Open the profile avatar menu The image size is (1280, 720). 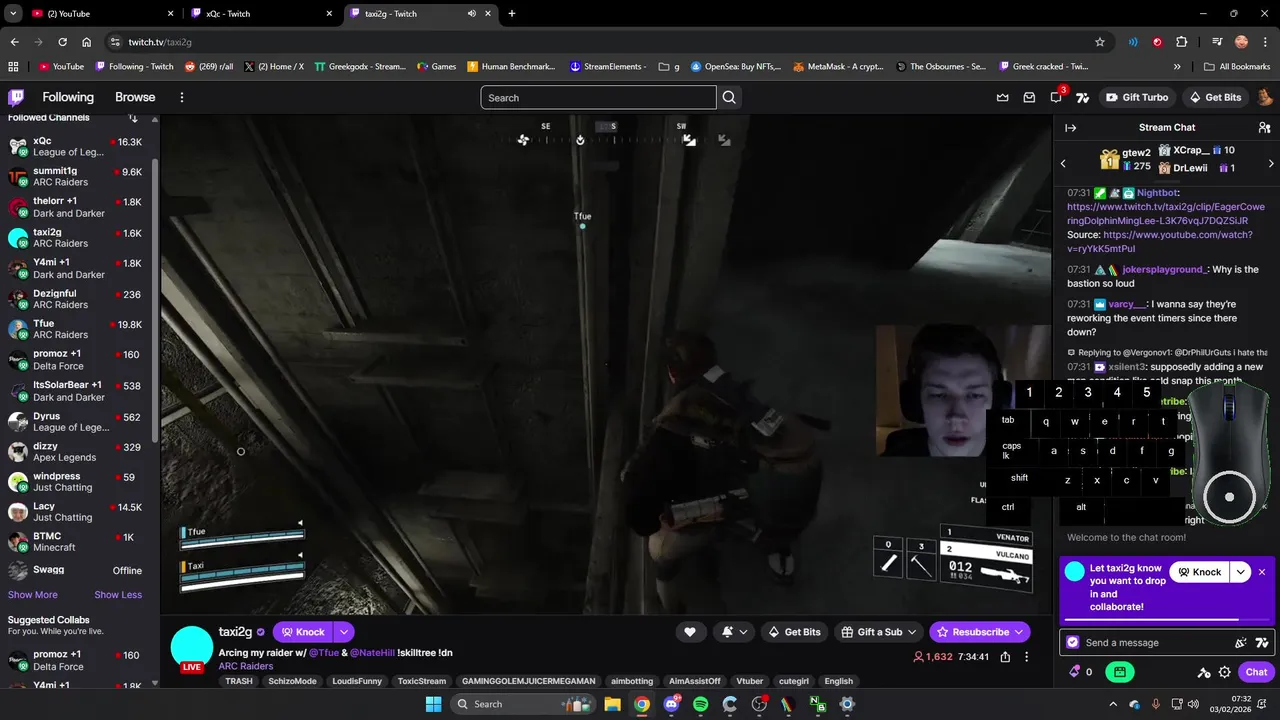pos(1265,97)
